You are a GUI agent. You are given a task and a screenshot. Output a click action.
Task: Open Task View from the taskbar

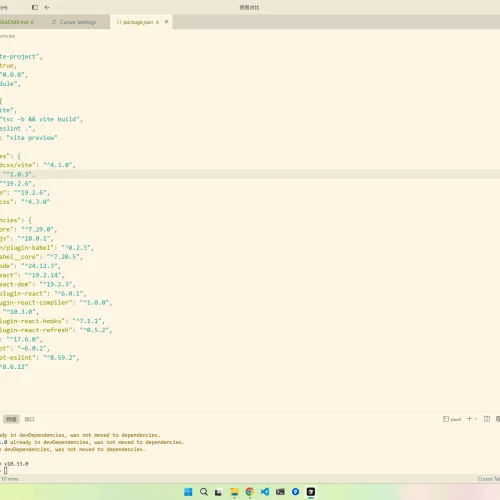(x=219, y=492)
